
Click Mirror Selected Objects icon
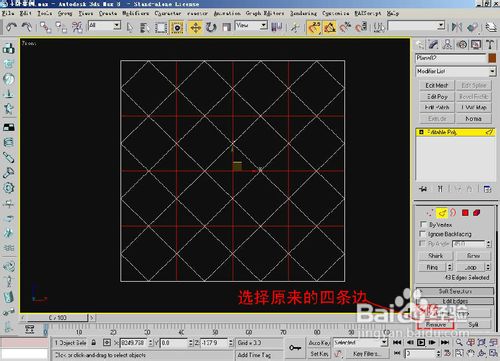coord(456,27)
